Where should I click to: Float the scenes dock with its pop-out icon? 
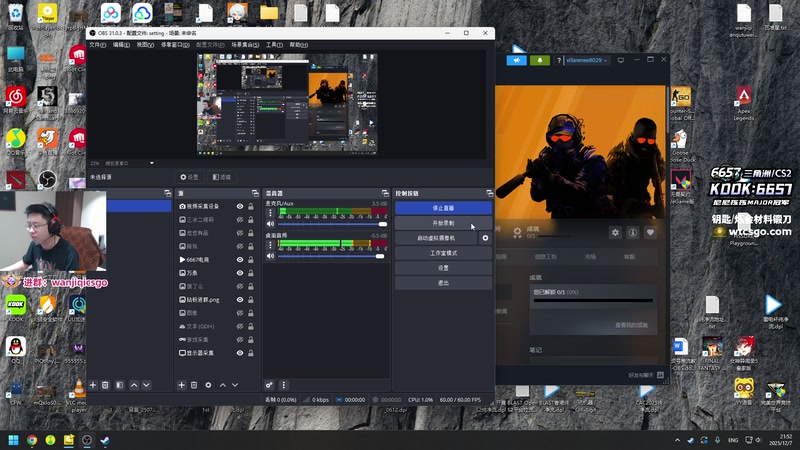coord(167,193)
